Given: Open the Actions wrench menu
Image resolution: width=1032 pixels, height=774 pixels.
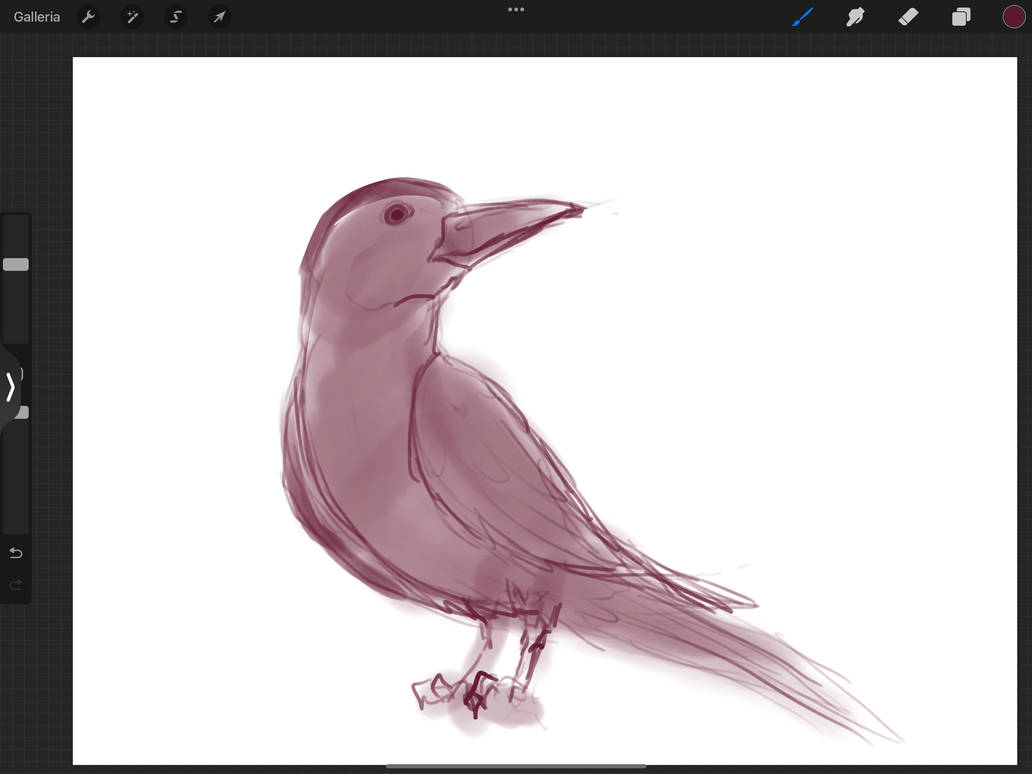Looking at the screenshot, I should 88,16.
